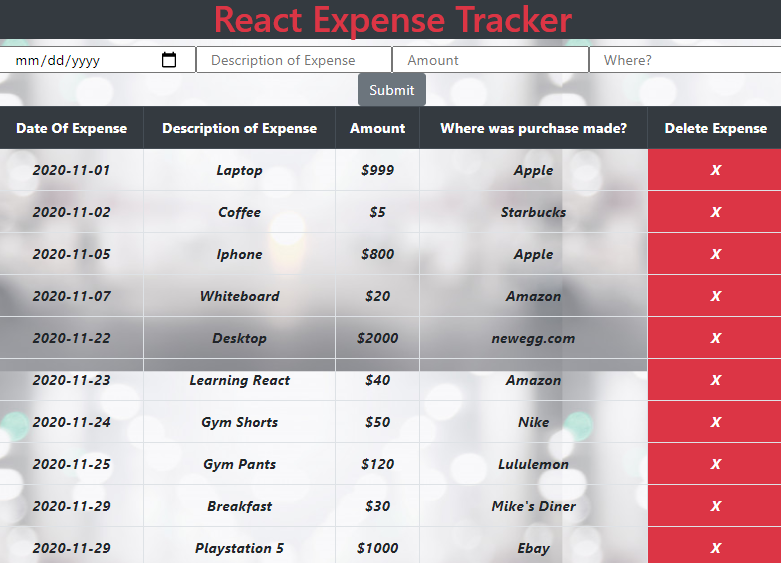Delete the Iphone expense entry

715,254
